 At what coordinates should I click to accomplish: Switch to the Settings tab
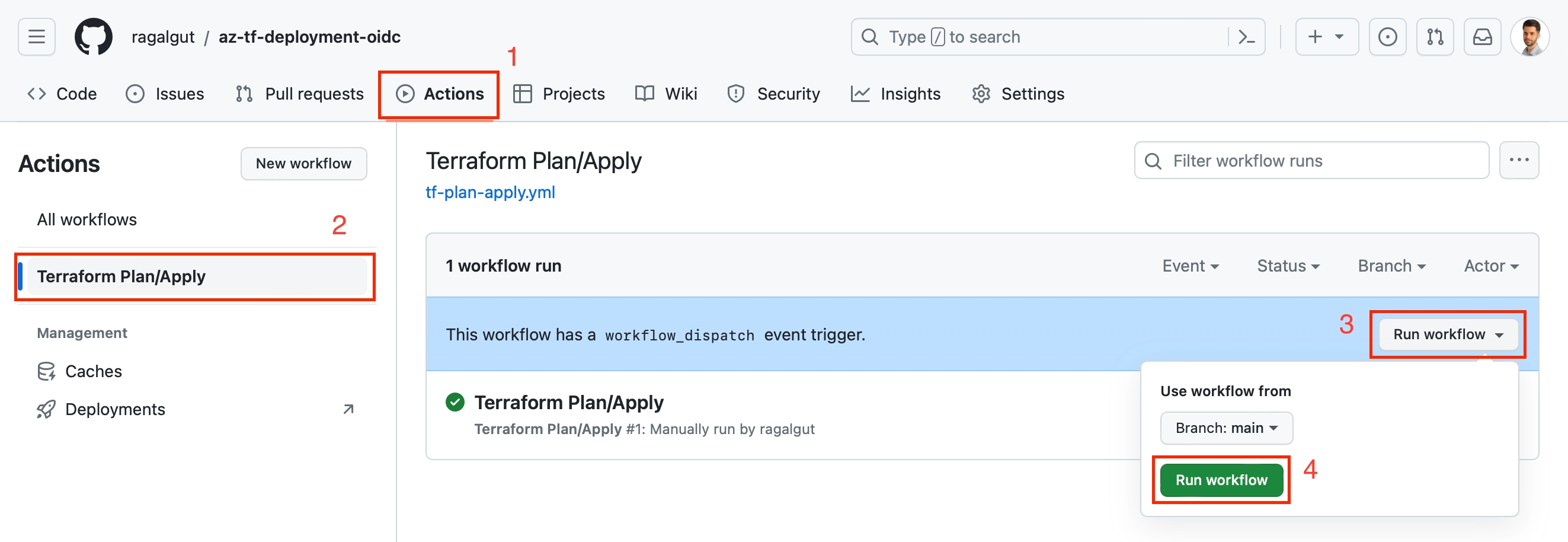1017,94
